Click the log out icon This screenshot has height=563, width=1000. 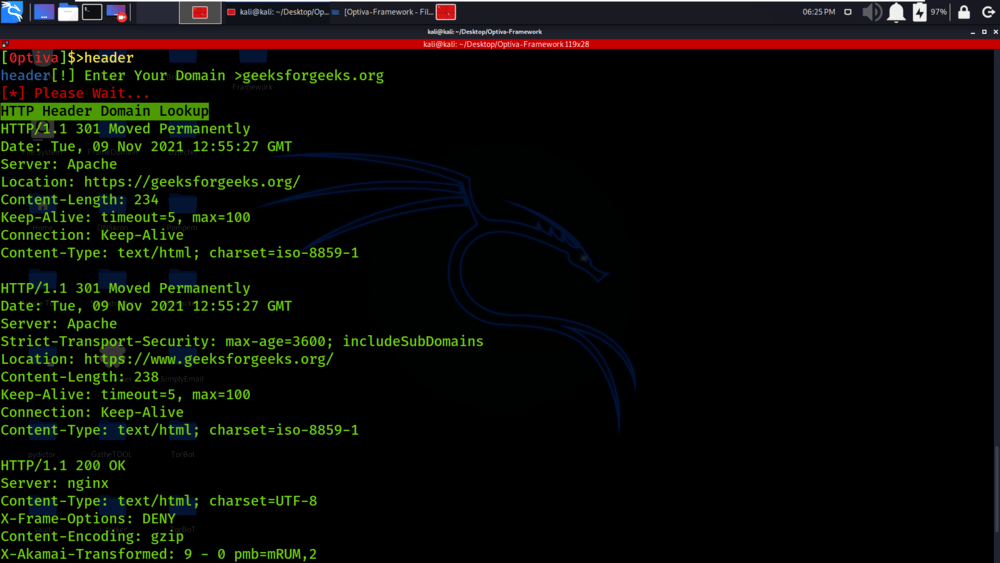988,12
